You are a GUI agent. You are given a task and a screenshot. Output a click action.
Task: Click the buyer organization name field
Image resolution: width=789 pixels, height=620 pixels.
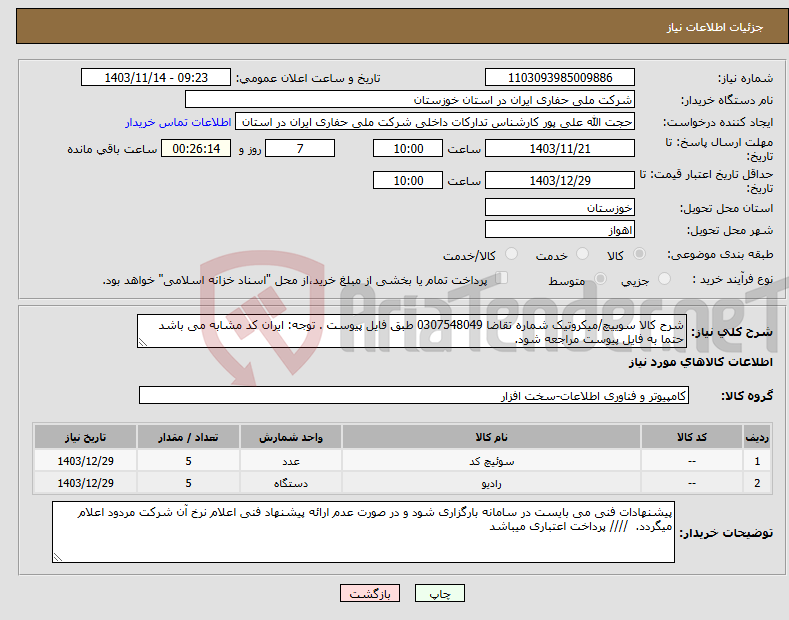pyautogui.click(x=410, y=100)
